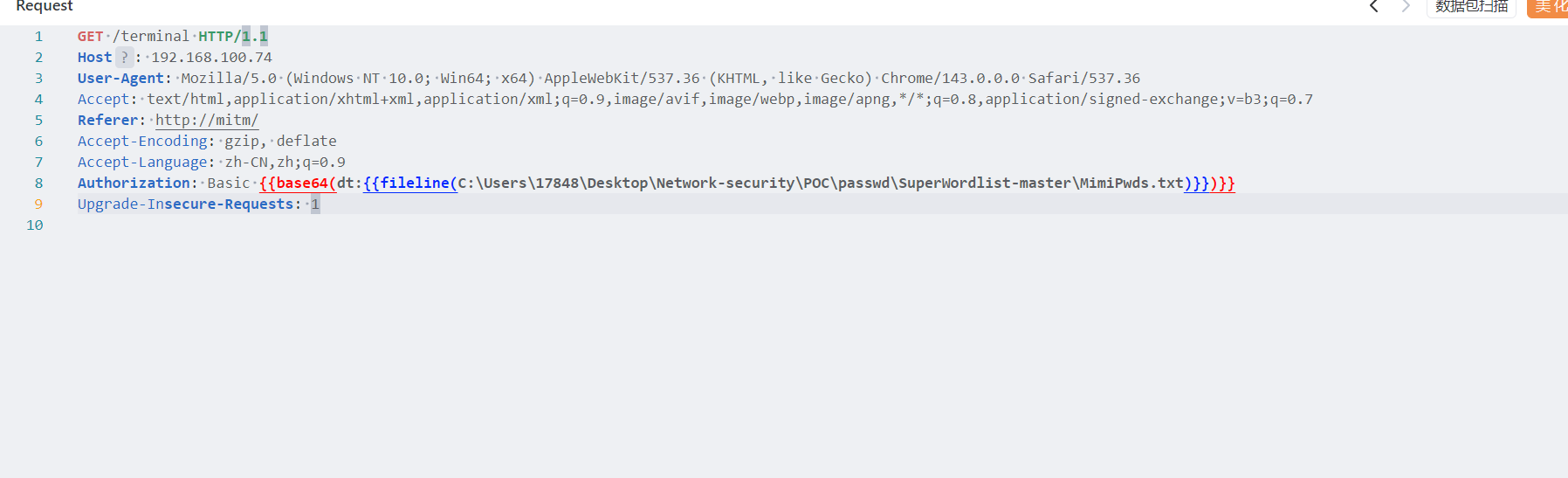Click the User-Agent header name

[x=120, y=79]
